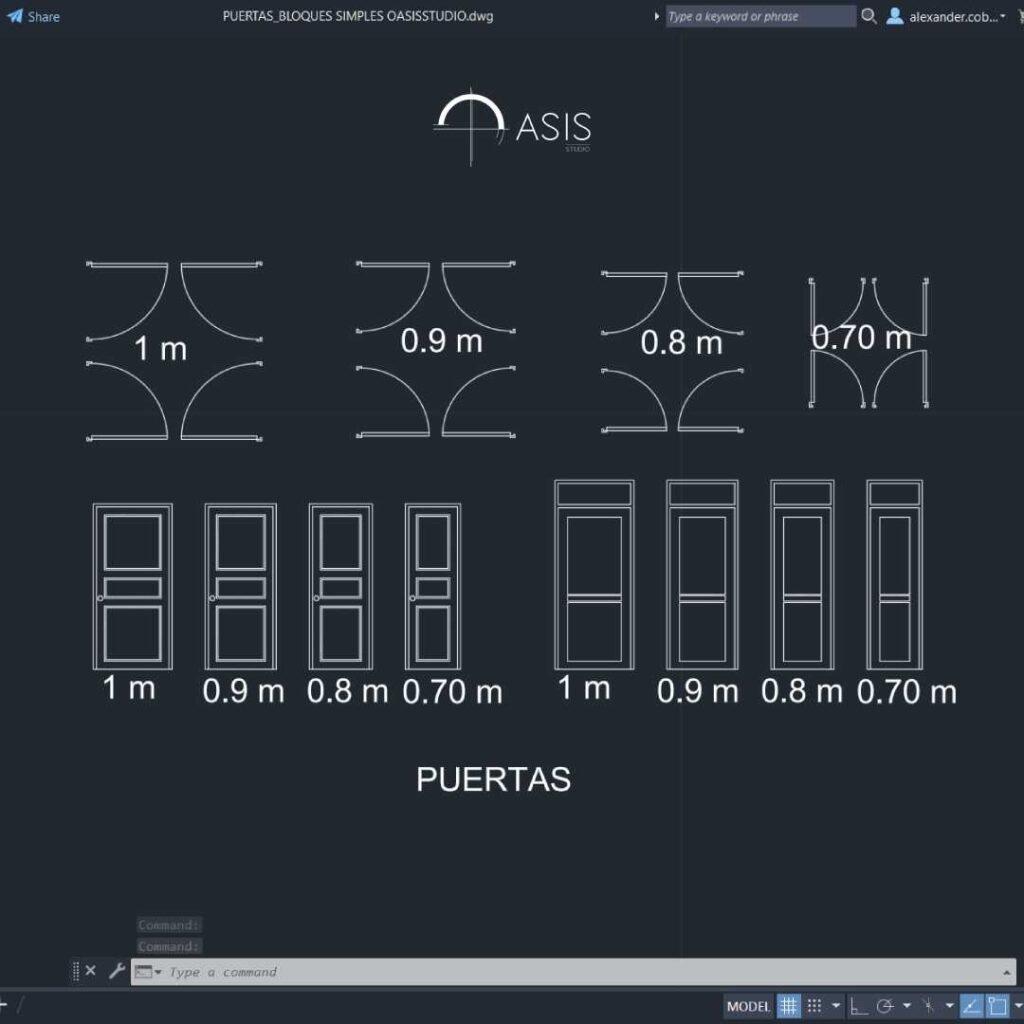1024x1024 pixels.
Task: Select the 1 m plan-view swing label
Action: pos(161,349)
